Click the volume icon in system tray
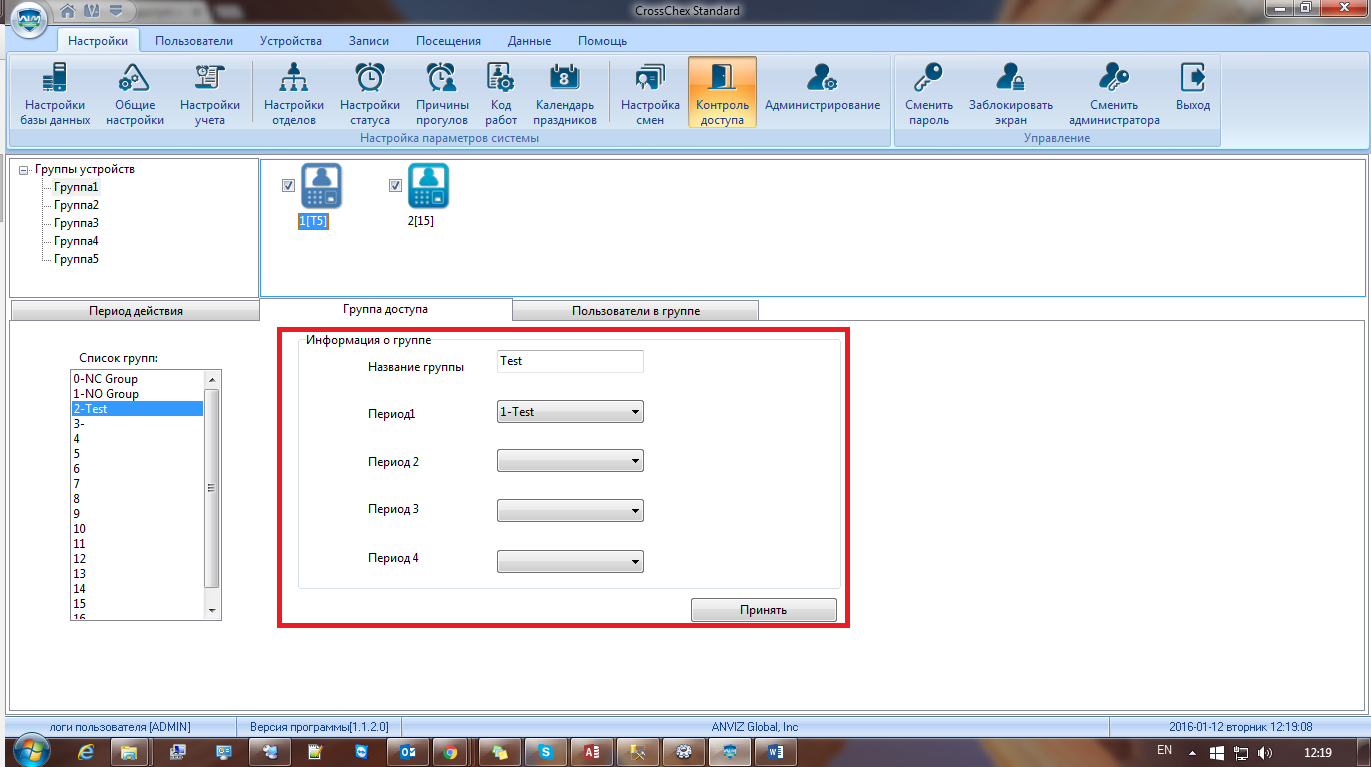Screen dimensions: 1371x767 click(x=1264, y=752)
